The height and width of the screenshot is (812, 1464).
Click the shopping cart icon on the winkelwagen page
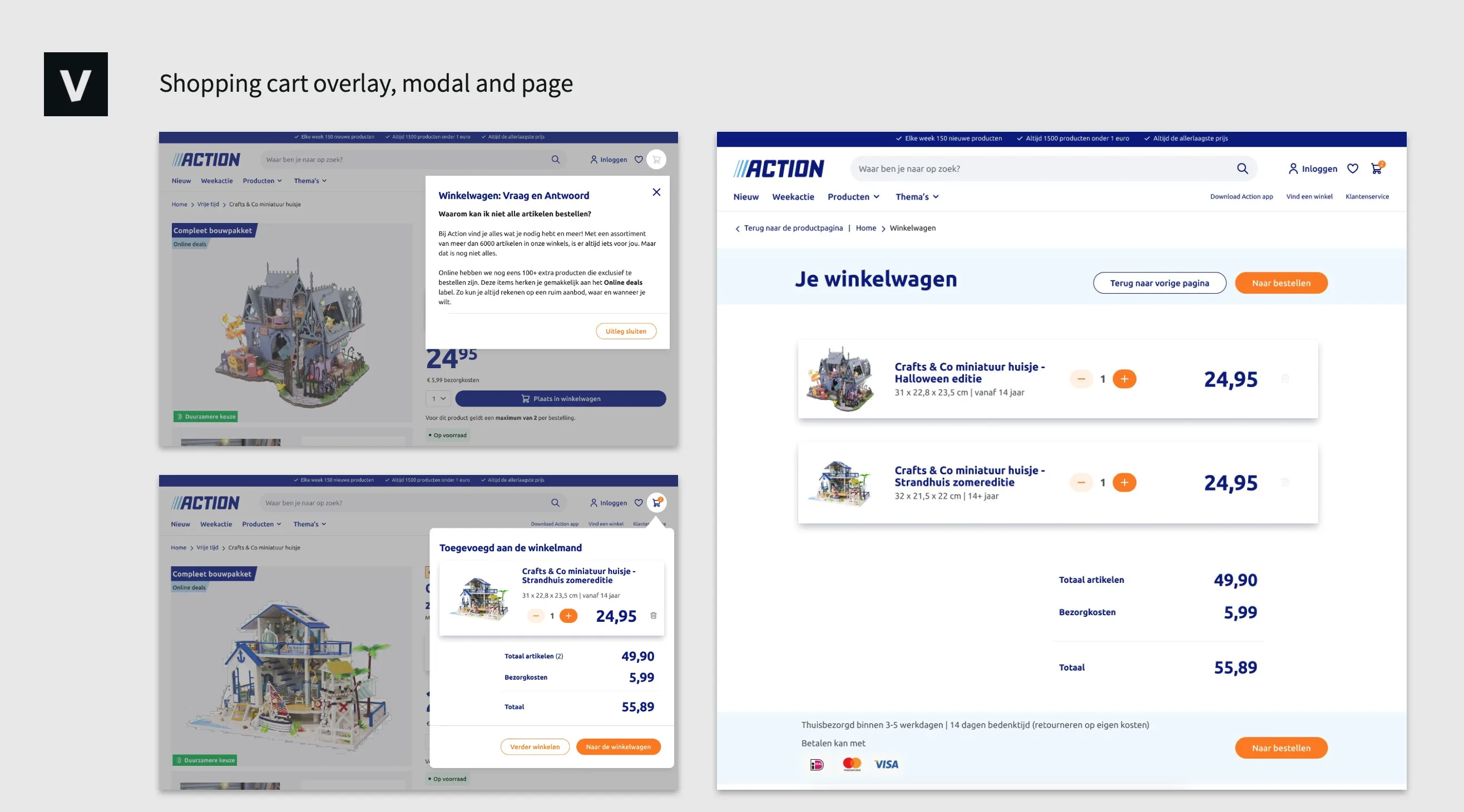point(1377,168)
